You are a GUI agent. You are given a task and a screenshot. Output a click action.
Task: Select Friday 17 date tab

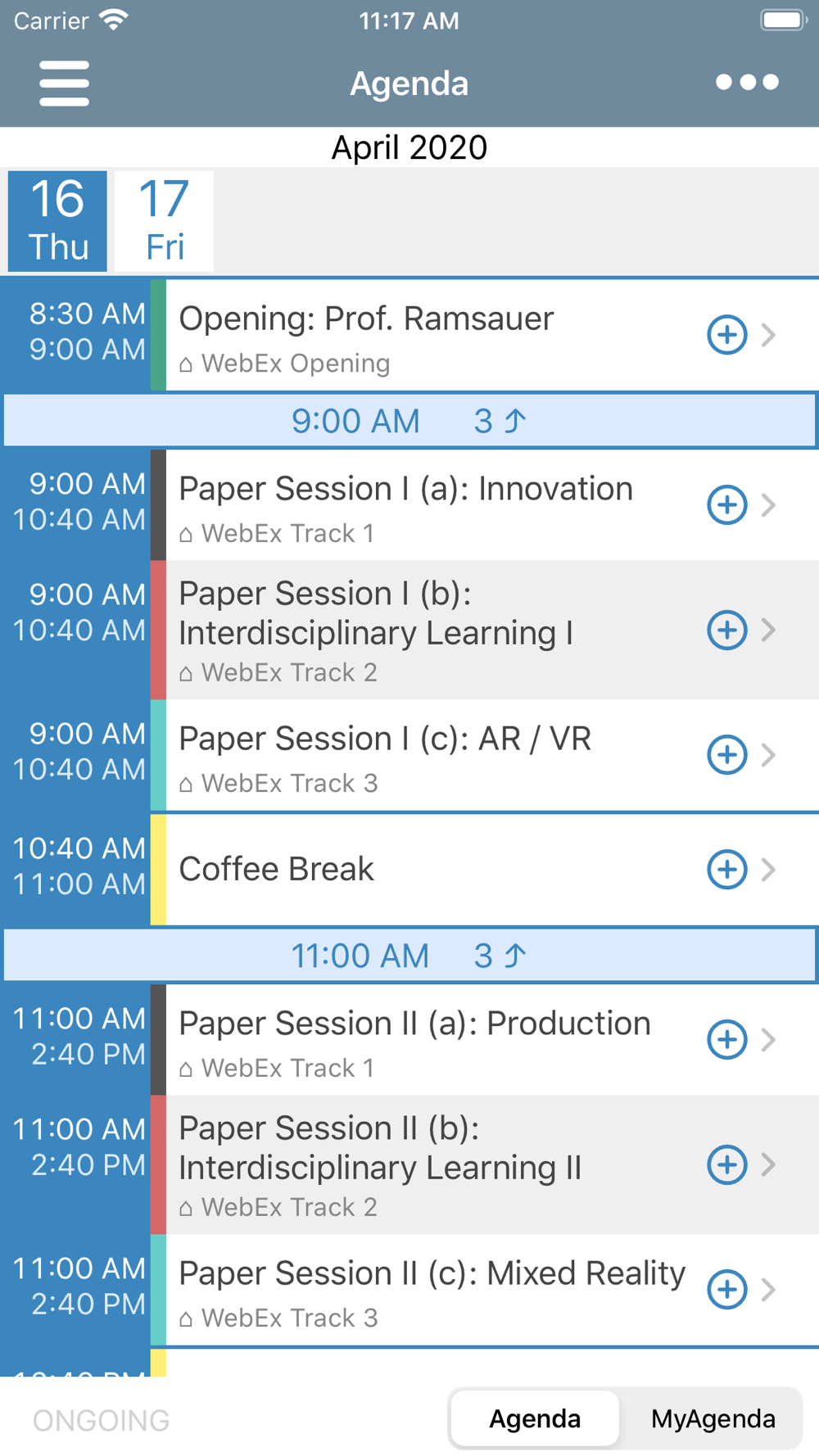[x=164, y=221]
